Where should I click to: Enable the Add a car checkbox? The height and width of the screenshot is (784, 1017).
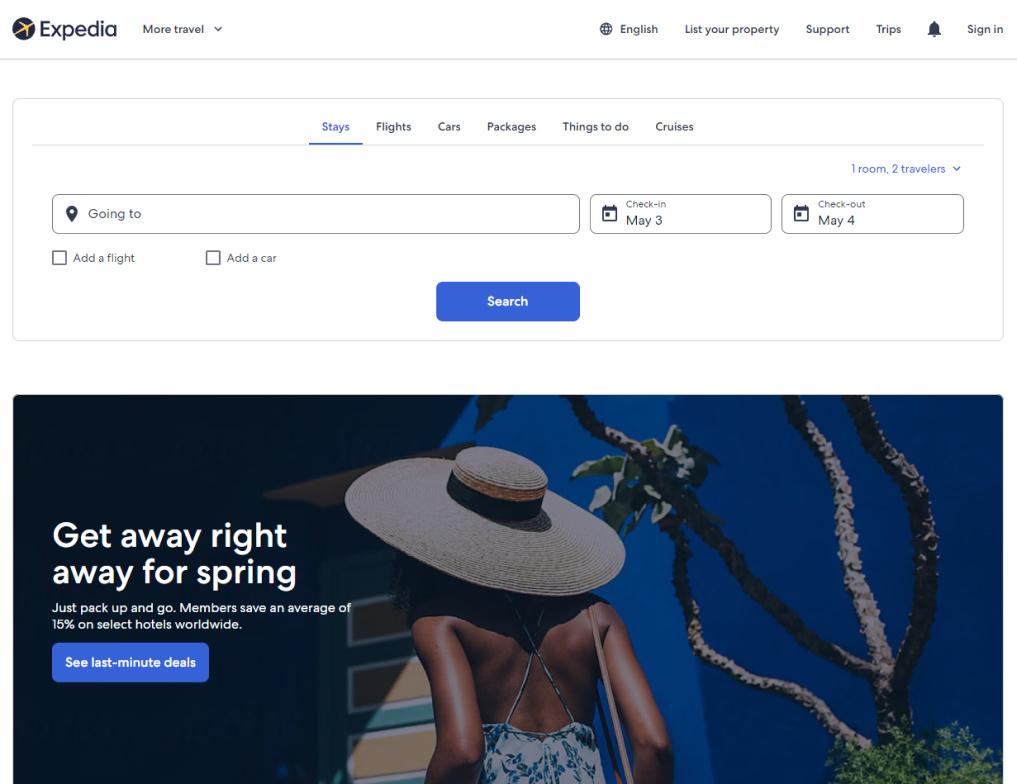click(213, 258)
